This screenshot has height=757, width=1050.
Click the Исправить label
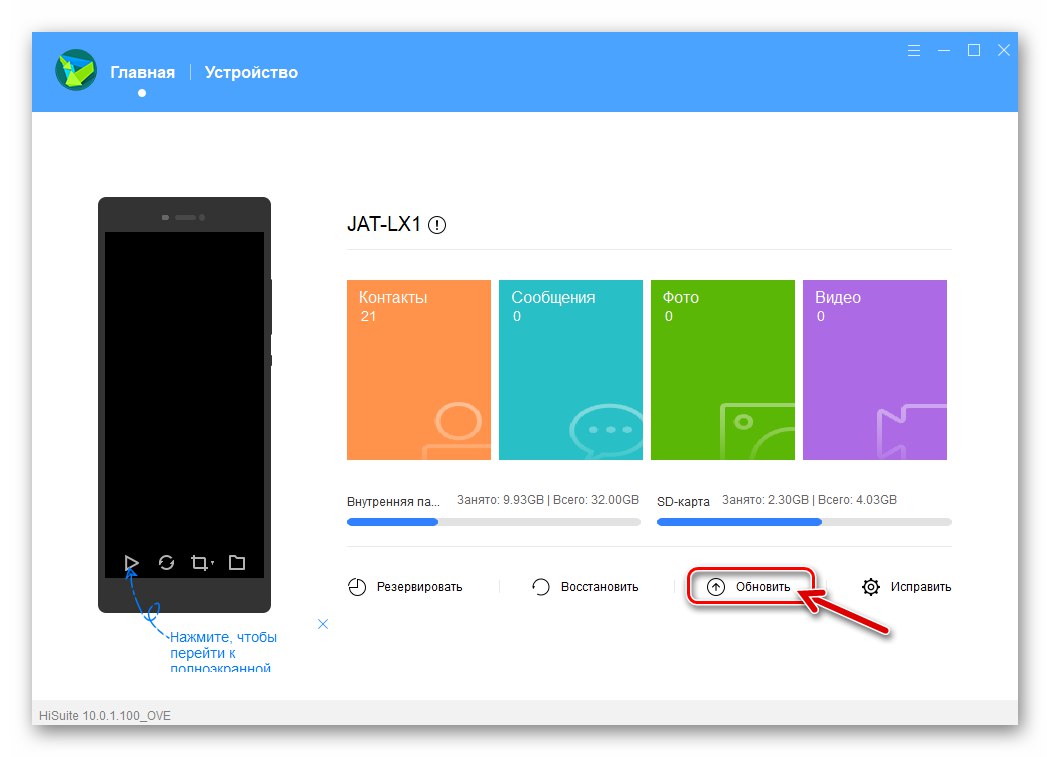click(x=921, y=587)
